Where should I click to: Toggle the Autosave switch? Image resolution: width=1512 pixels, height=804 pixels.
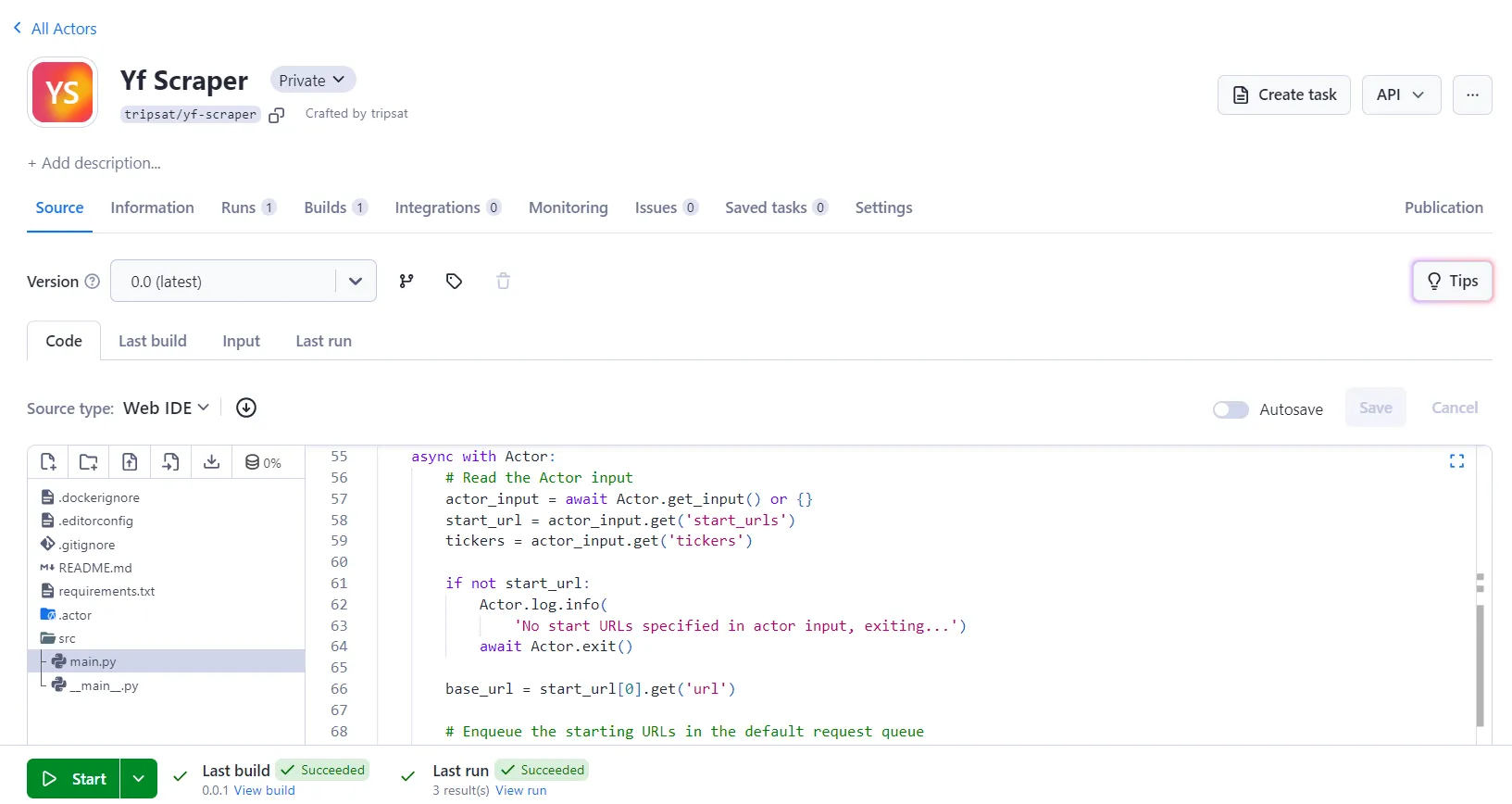[x=1231, y=409]
